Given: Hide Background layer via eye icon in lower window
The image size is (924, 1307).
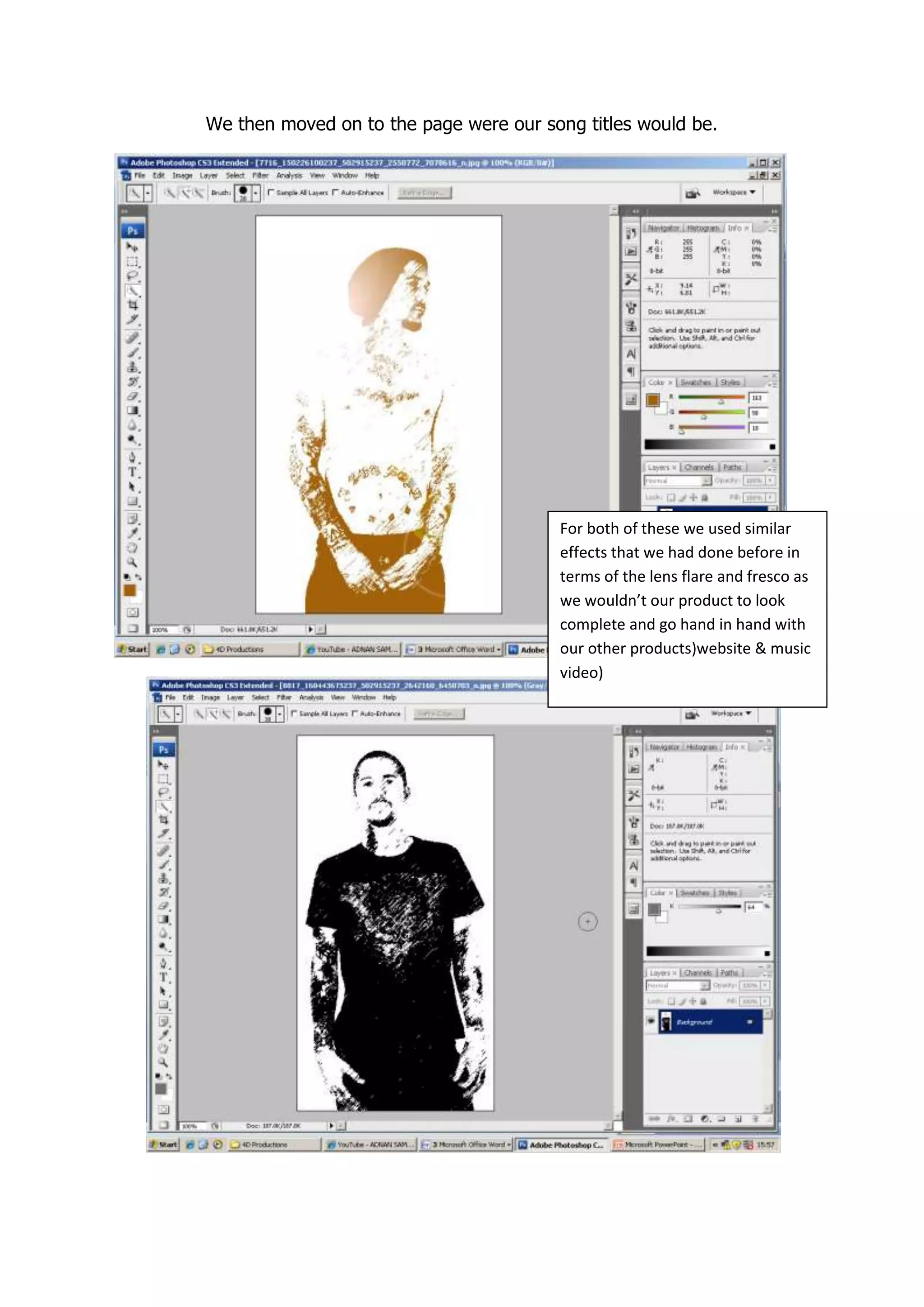Looking at the screenshot, I should coord(651,1021).
